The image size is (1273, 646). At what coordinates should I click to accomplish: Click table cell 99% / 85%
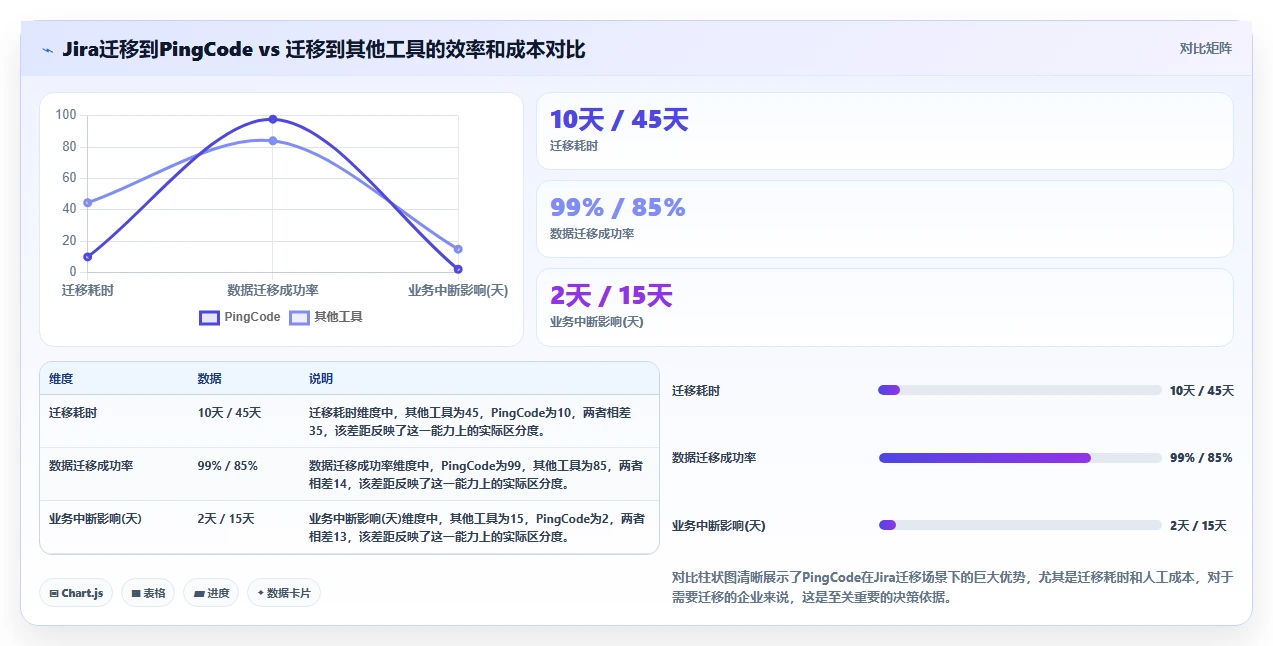pyautogui.click(x=228, y=465)
